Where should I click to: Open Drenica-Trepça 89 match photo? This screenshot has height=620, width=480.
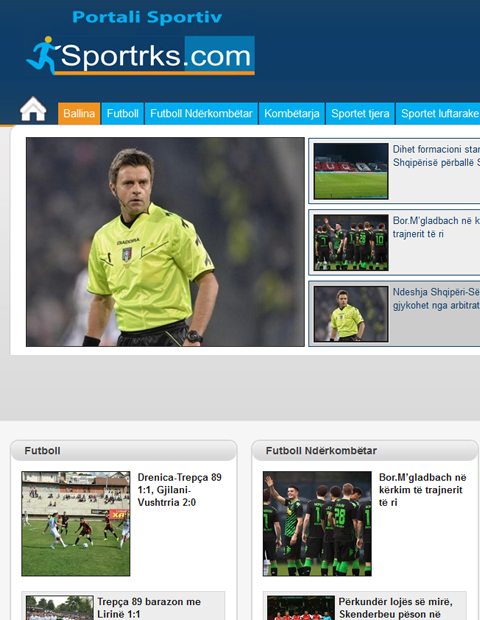click(76, 524)
